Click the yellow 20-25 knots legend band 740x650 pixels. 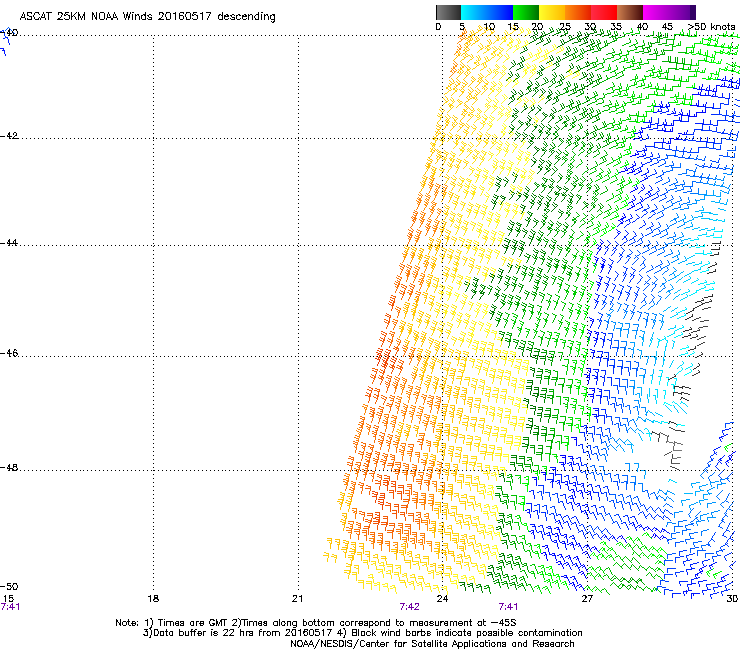552,12
